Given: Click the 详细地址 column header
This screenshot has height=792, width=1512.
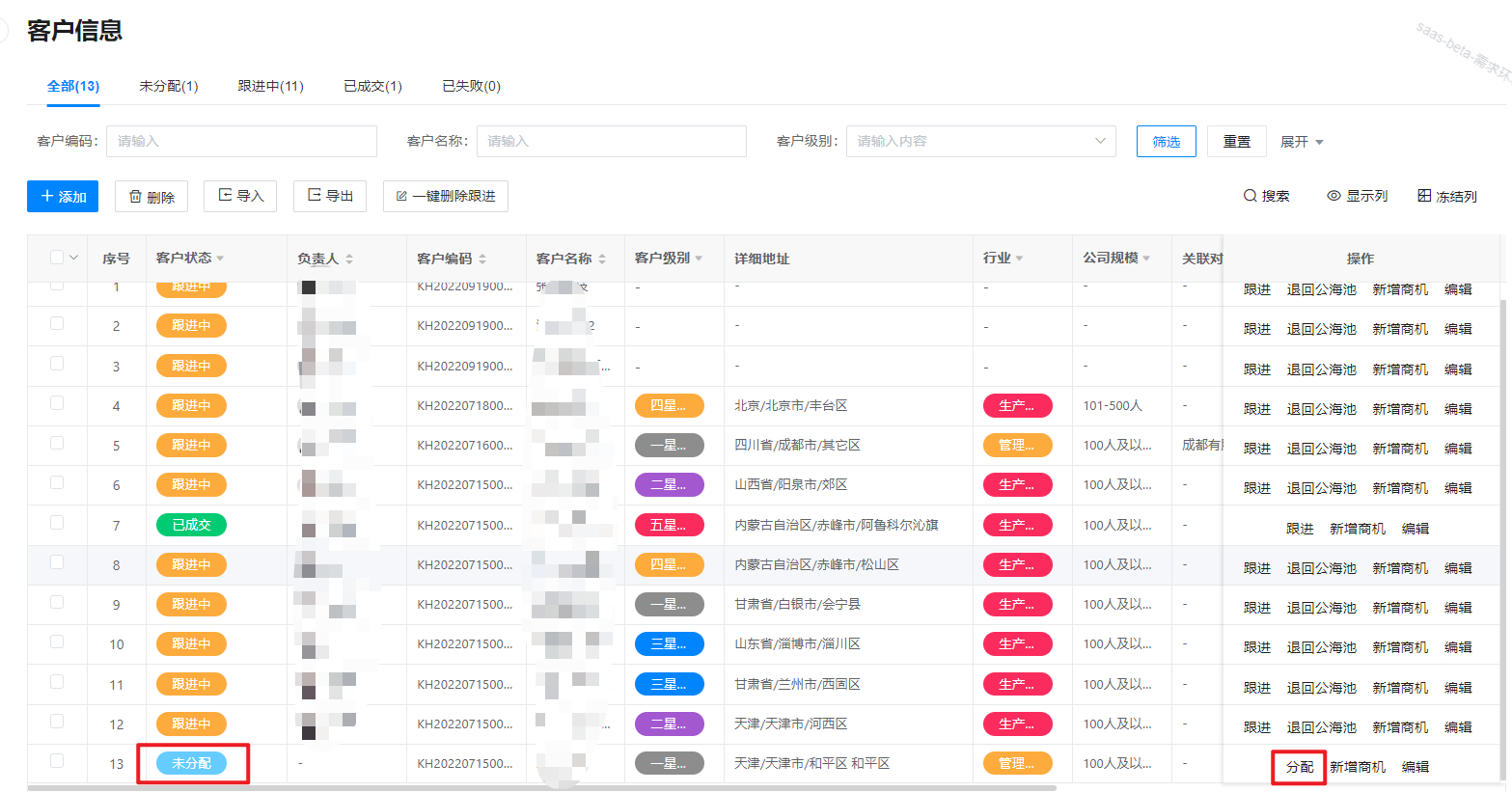Looking at the screenshot, I should 762,259.
